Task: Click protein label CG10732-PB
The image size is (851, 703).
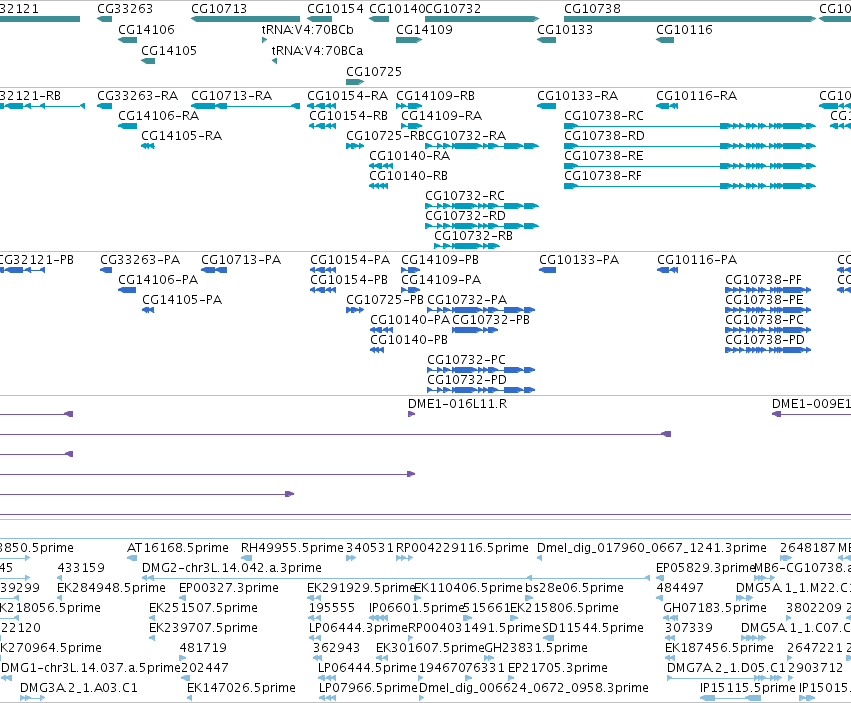Action: point(491,320)
